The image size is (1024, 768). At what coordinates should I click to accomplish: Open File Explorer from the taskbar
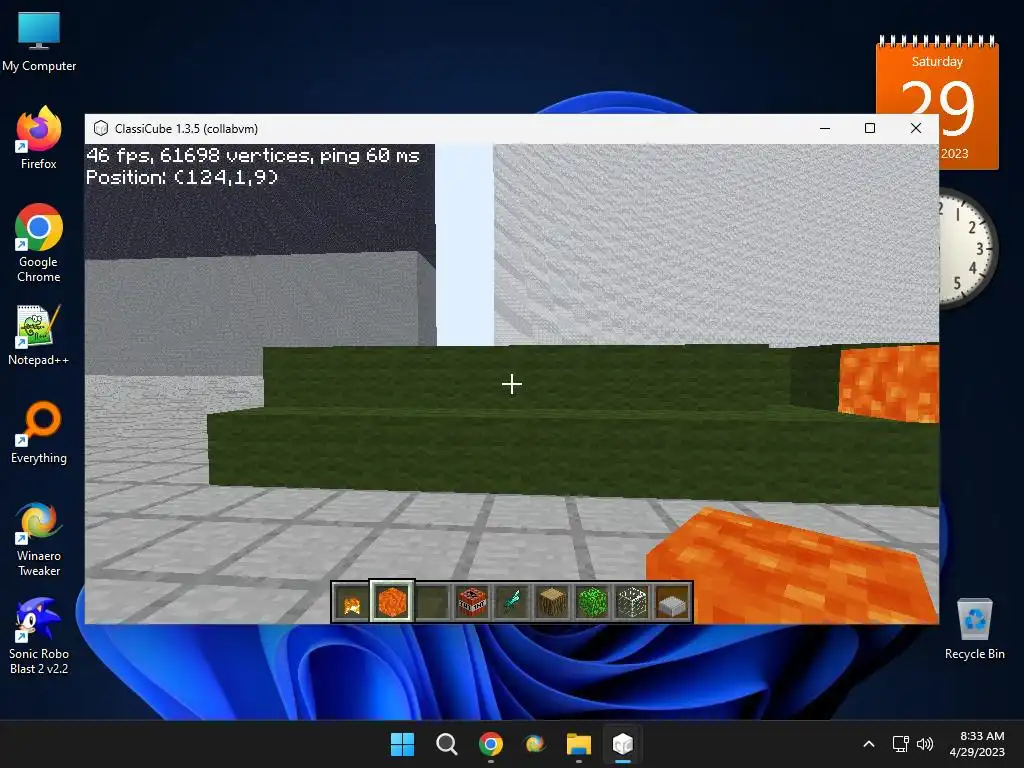(579, 744)
